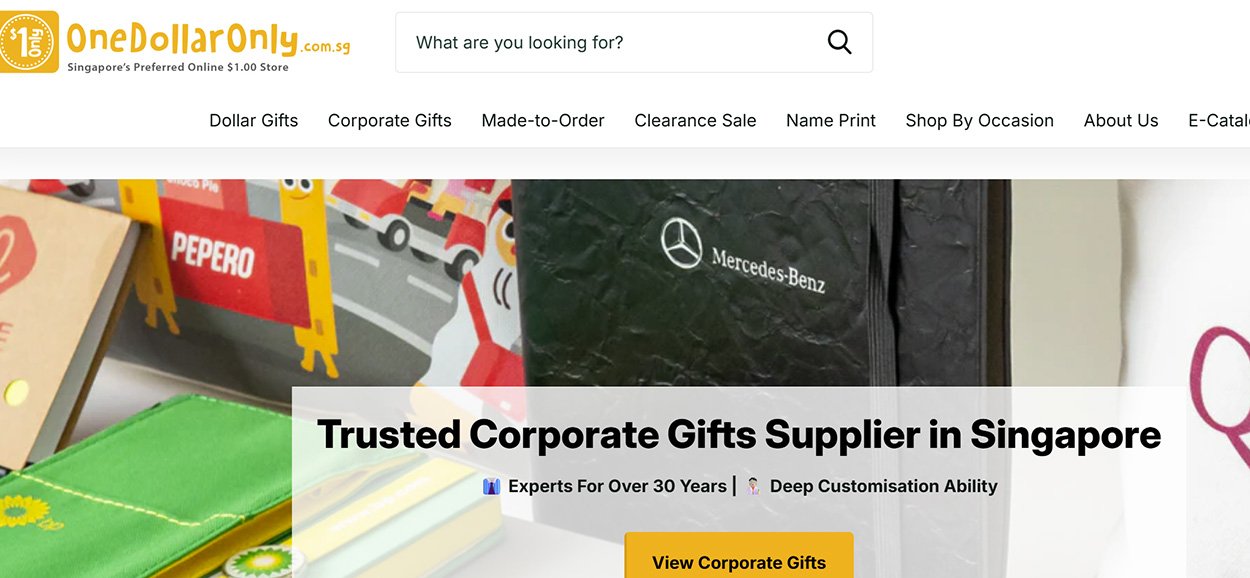Open the Made-to-Order menu
The height and width of the screenshot is (578, 1250).
point(543,121)
